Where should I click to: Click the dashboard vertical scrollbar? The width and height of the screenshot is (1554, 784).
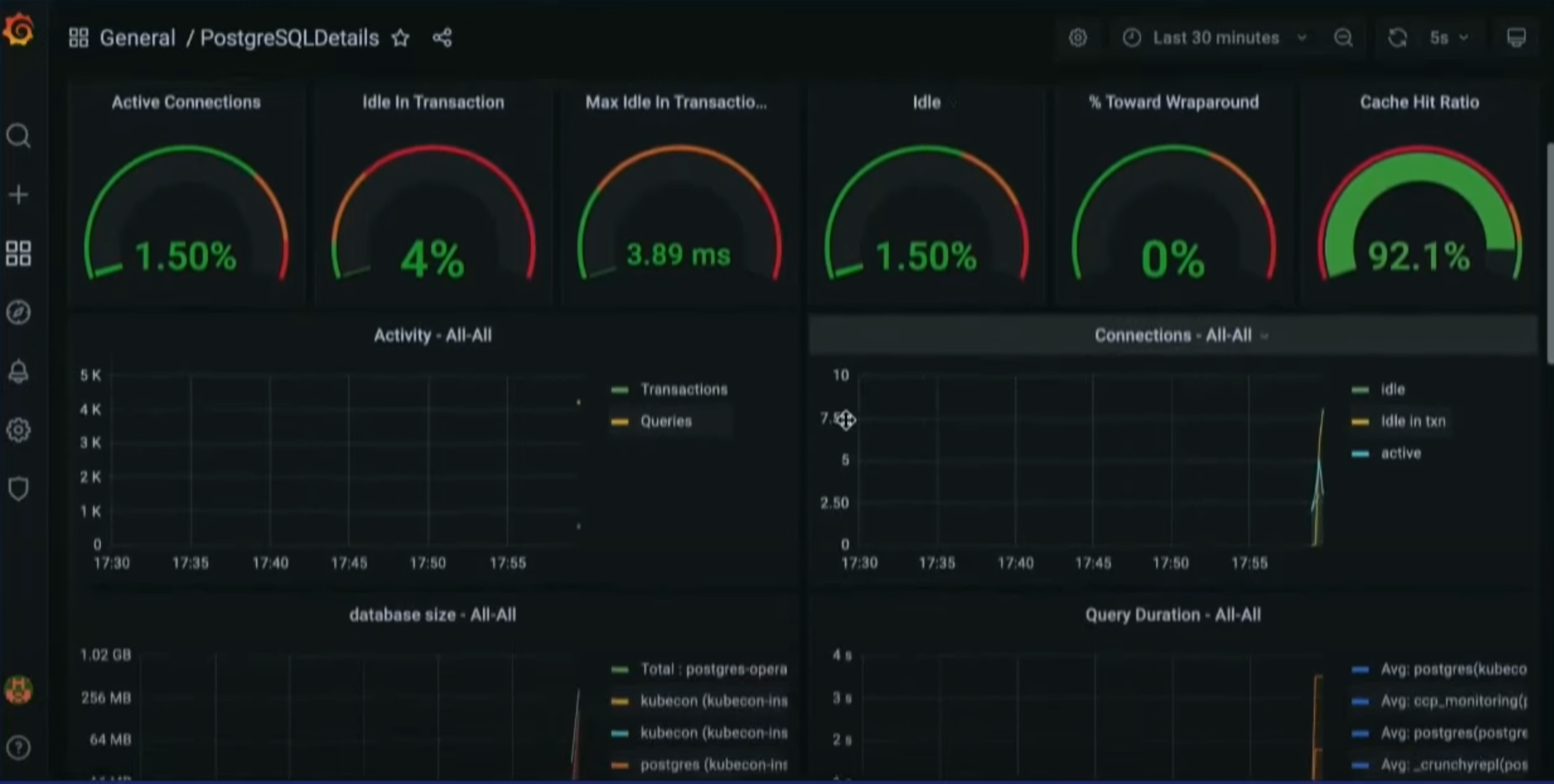[1550, 252]
